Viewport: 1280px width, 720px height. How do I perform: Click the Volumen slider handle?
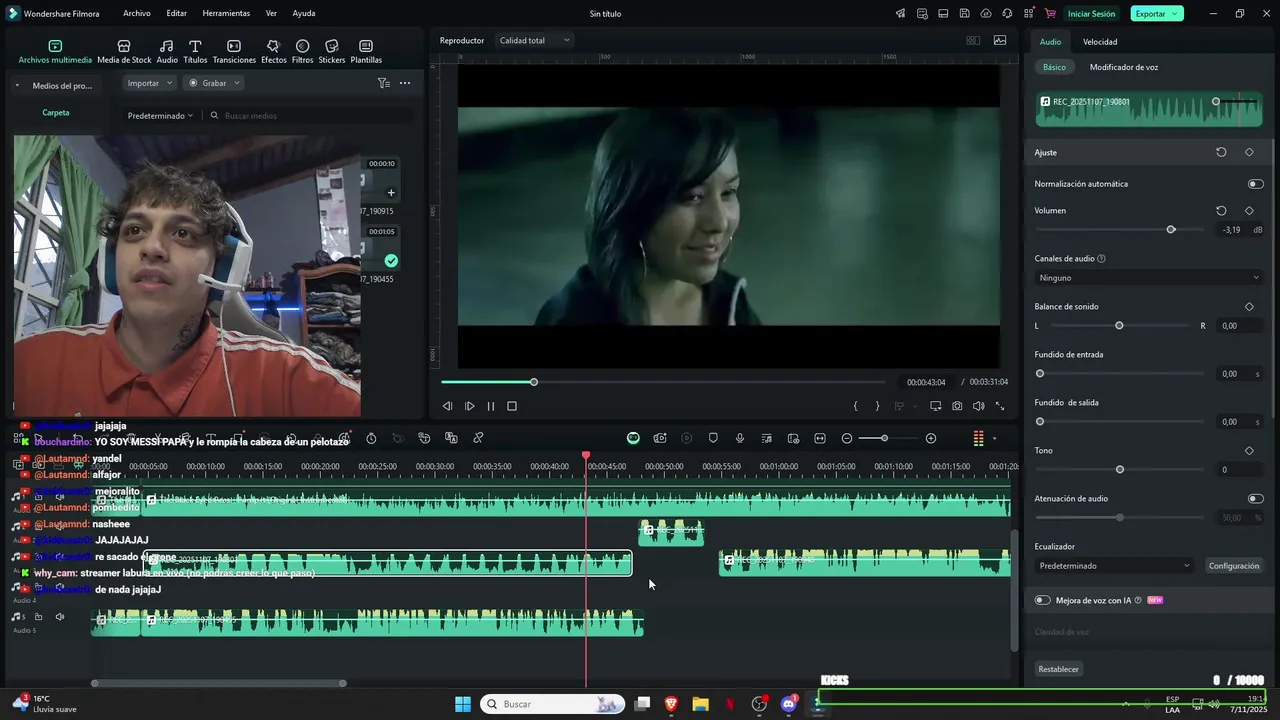(x=1171, y=230)
